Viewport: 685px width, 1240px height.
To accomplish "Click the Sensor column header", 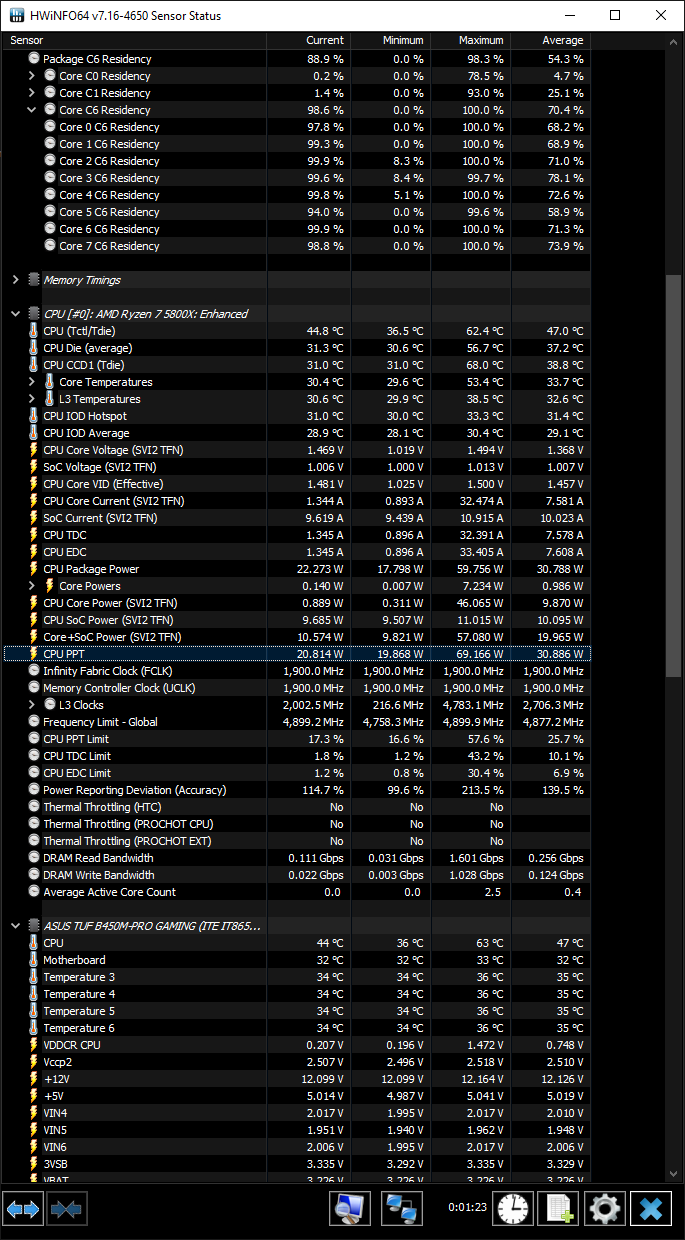I will [x=135, y=40].
